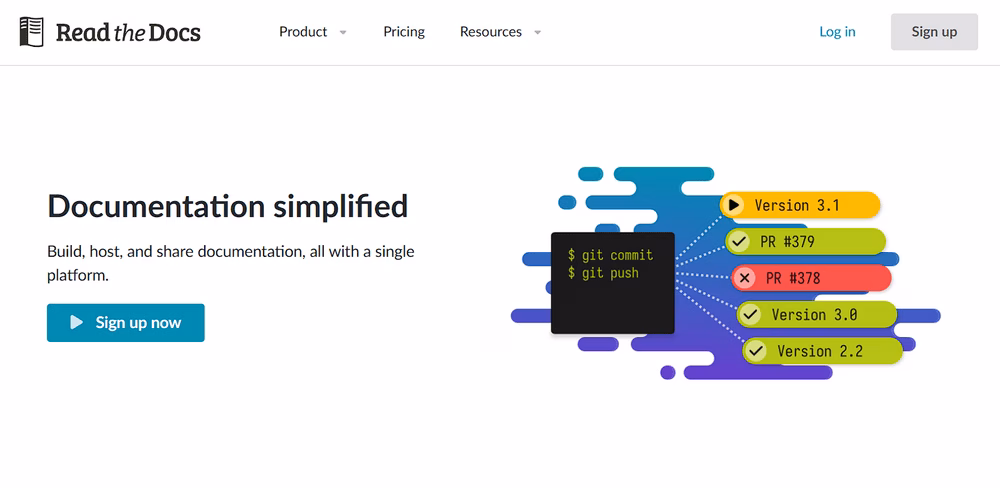The height and width of the screenshot is (488, 1000).
Task: Go to the Pricing page
Action: pos(404,32)
